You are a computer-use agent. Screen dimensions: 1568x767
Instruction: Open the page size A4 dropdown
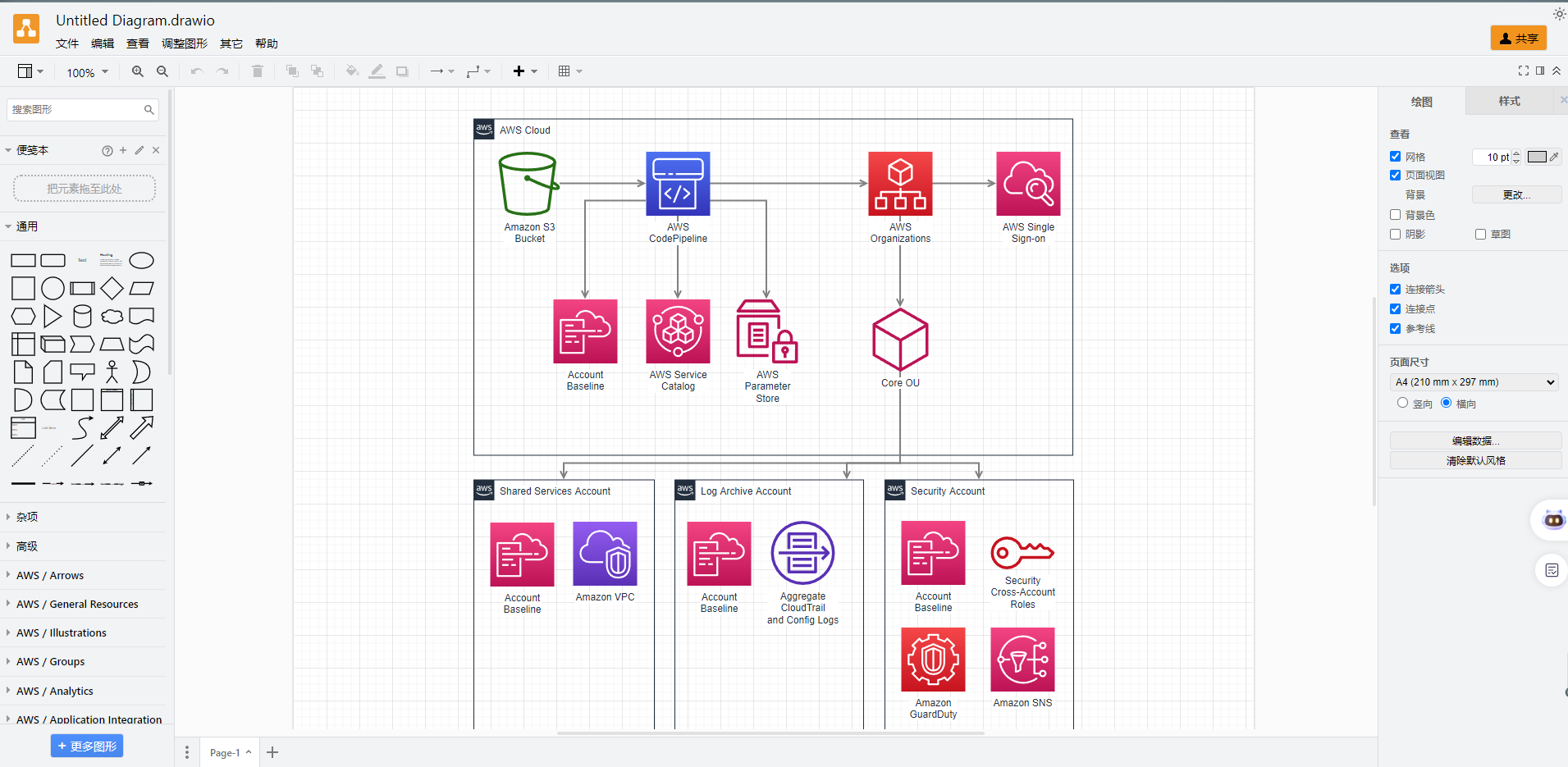(x=1474, y=382)
